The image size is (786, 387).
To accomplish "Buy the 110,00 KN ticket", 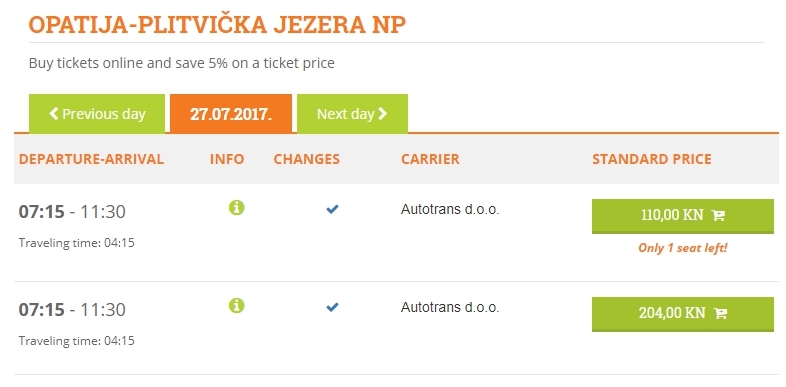I will pos(683,216).
